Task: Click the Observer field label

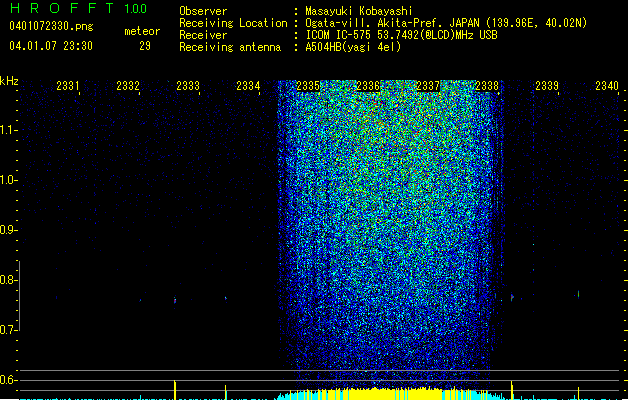Action: tap(203, 11)
